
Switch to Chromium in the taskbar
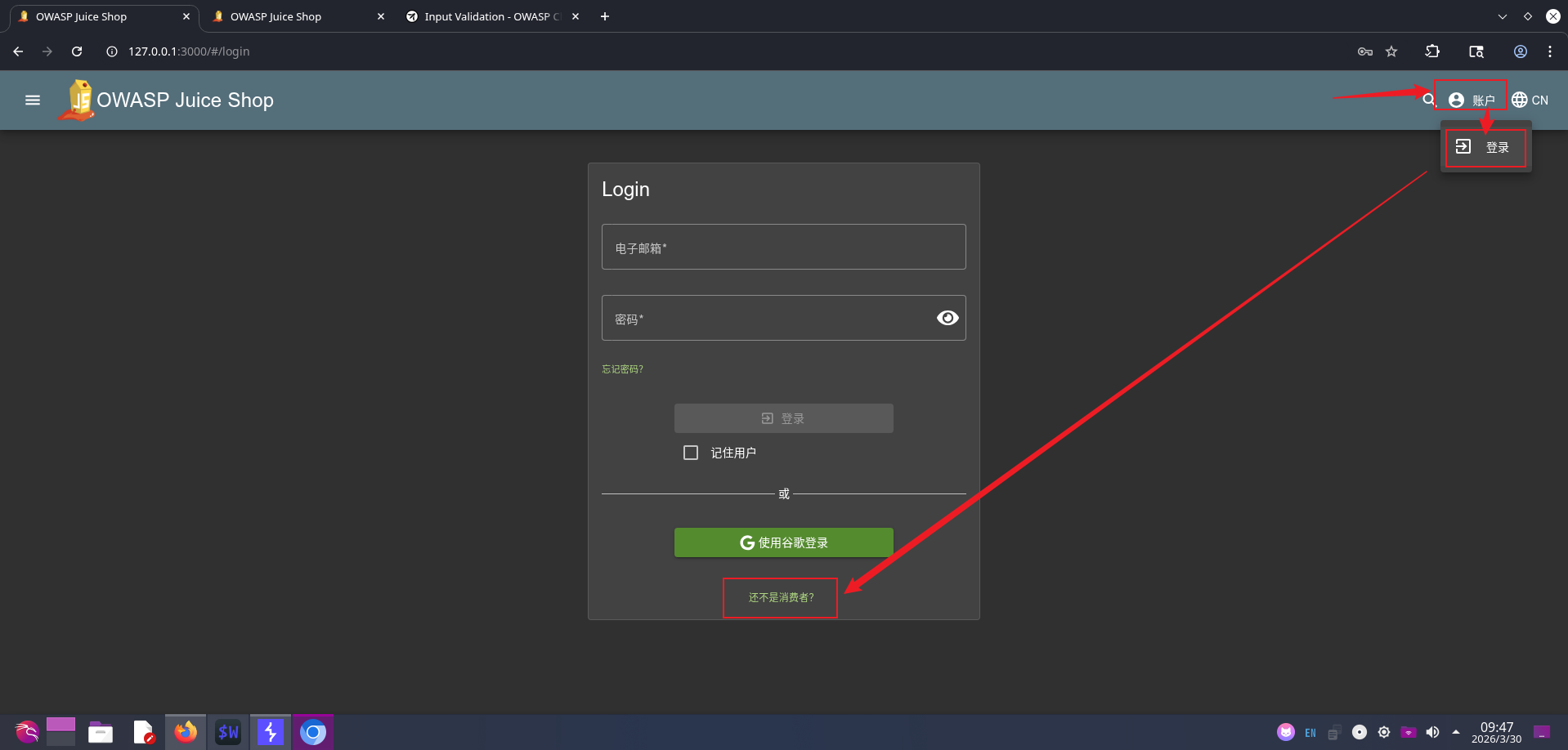point(313,732)
